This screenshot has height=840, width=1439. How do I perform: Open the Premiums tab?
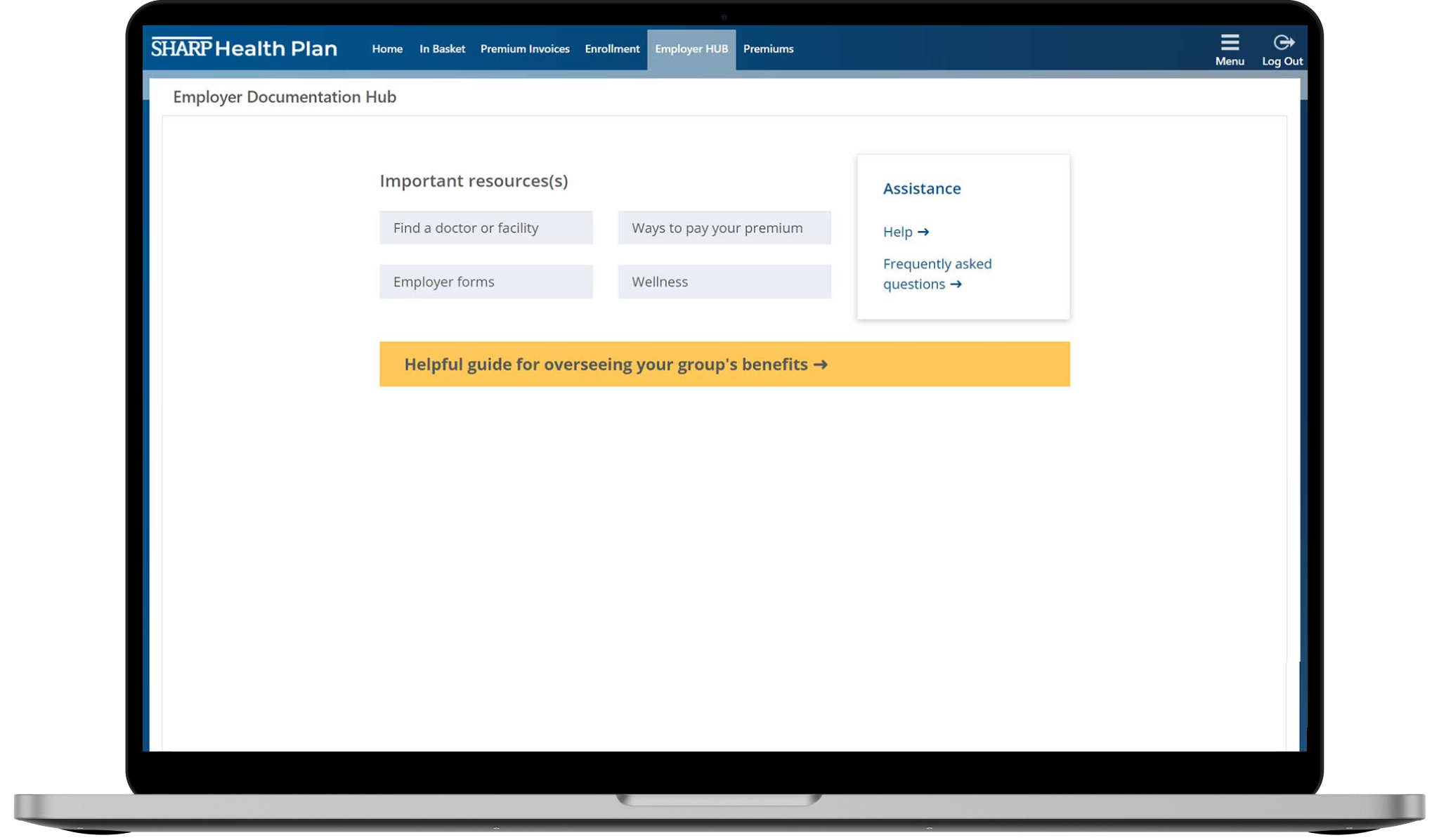tap(768, 49)
